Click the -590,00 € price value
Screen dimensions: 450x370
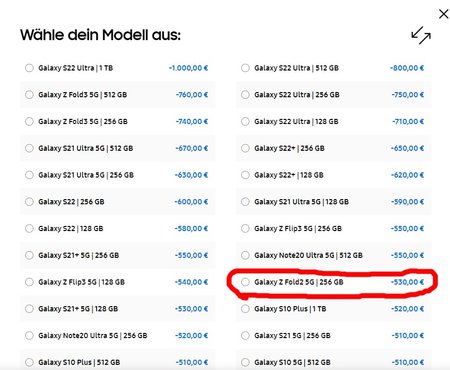[408, 202]
